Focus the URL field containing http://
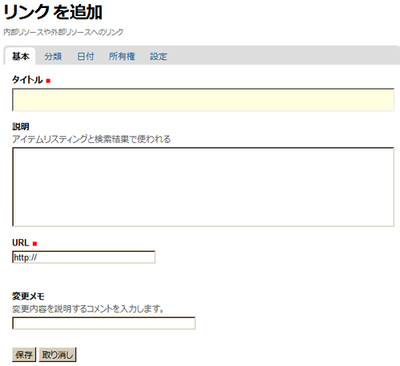 tap(84, 257)
